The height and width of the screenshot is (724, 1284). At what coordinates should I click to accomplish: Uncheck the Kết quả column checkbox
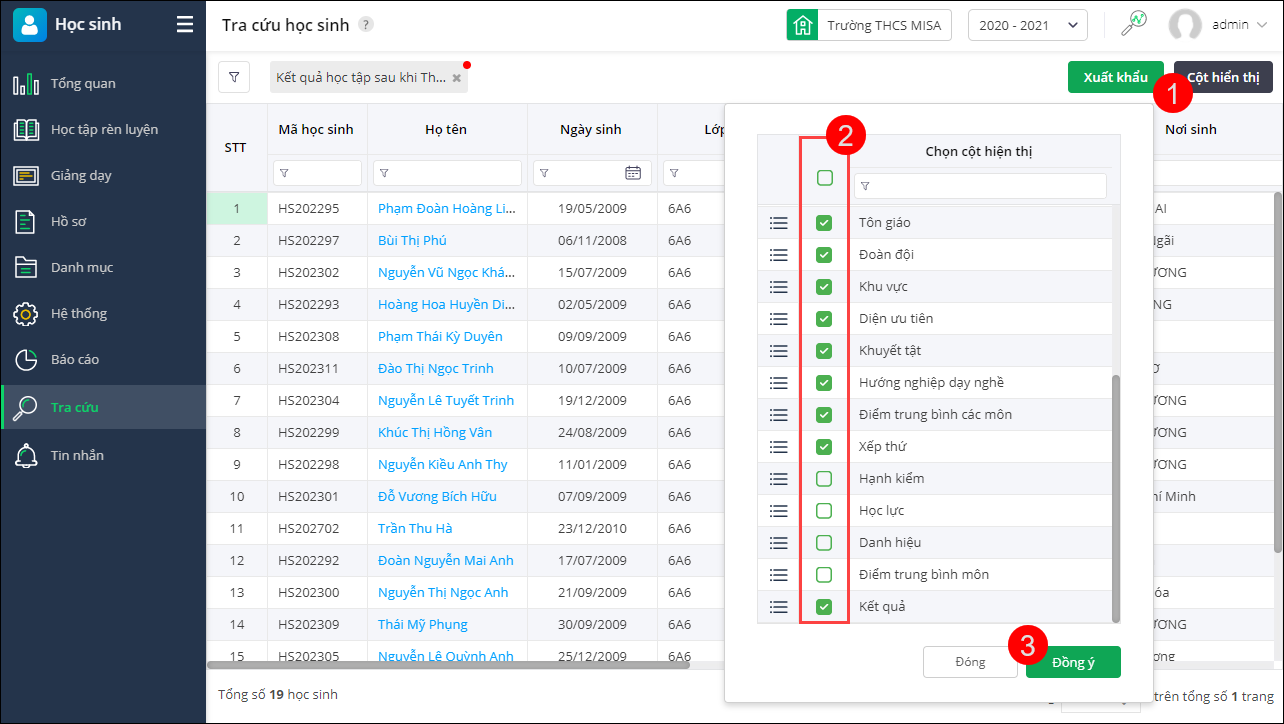click(824, 607)
